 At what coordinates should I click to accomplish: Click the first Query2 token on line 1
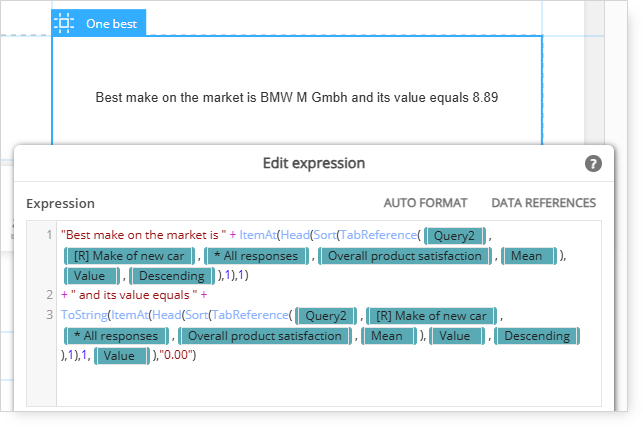[455, 235]
